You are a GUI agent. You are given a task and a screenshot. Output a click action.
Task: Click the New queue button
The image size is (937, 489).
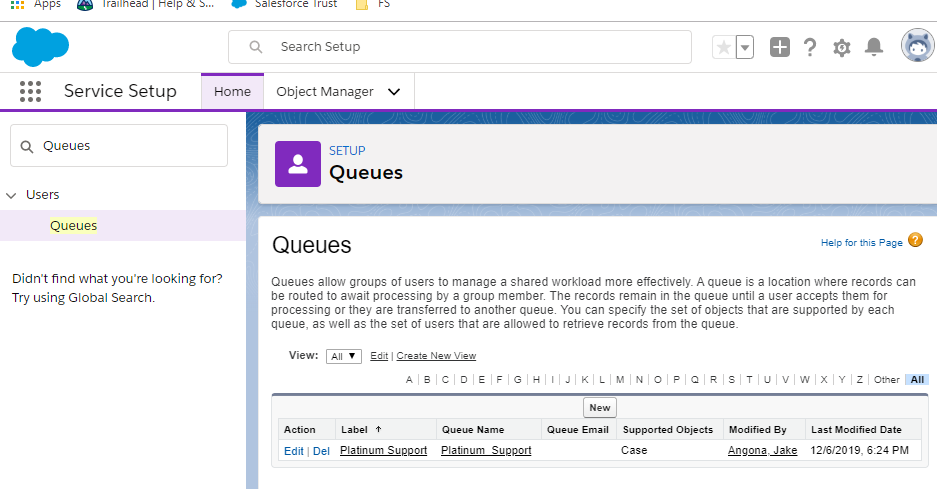[x=600, y=408]
